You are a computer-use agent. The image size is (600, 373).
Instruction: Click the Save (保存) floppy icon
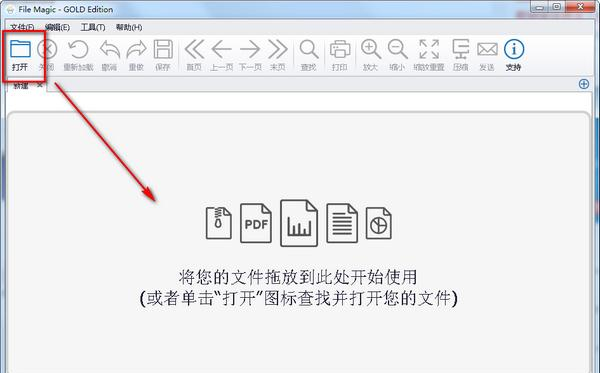pos(163,49)
